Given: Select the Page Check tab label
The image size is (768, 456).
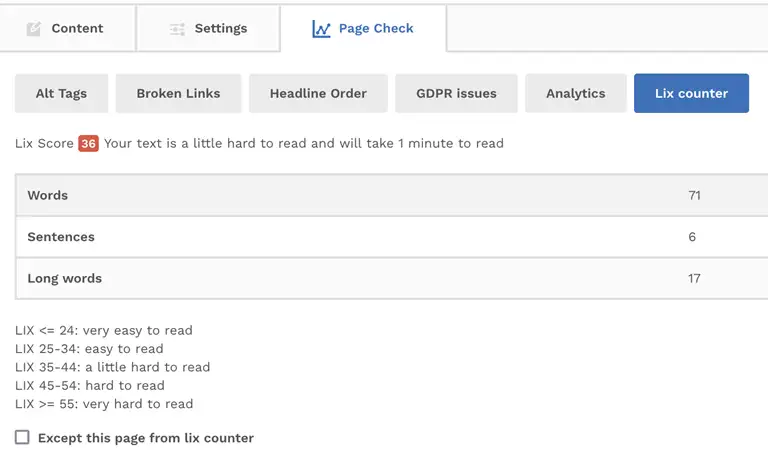Looking at the screenshot, I should point(376,29).
